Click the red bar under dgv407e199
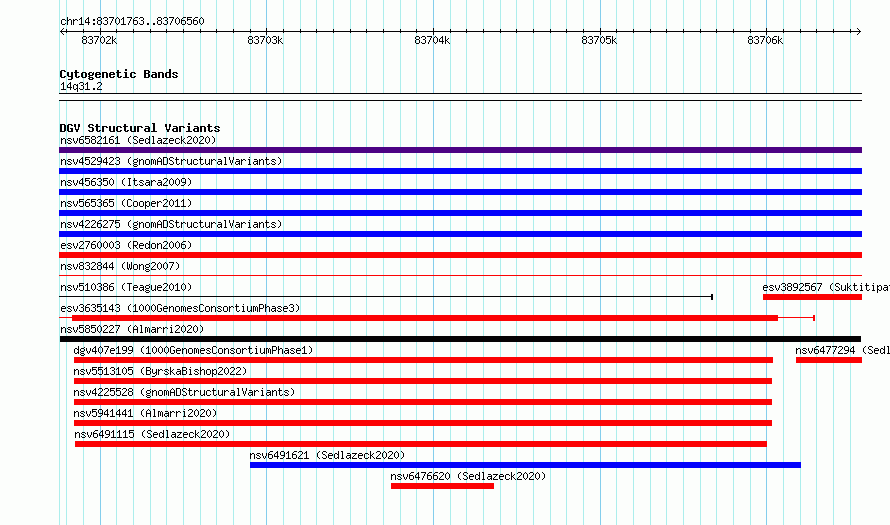The image size is (890, 525). pyautogui.click(x=423, y=360)
